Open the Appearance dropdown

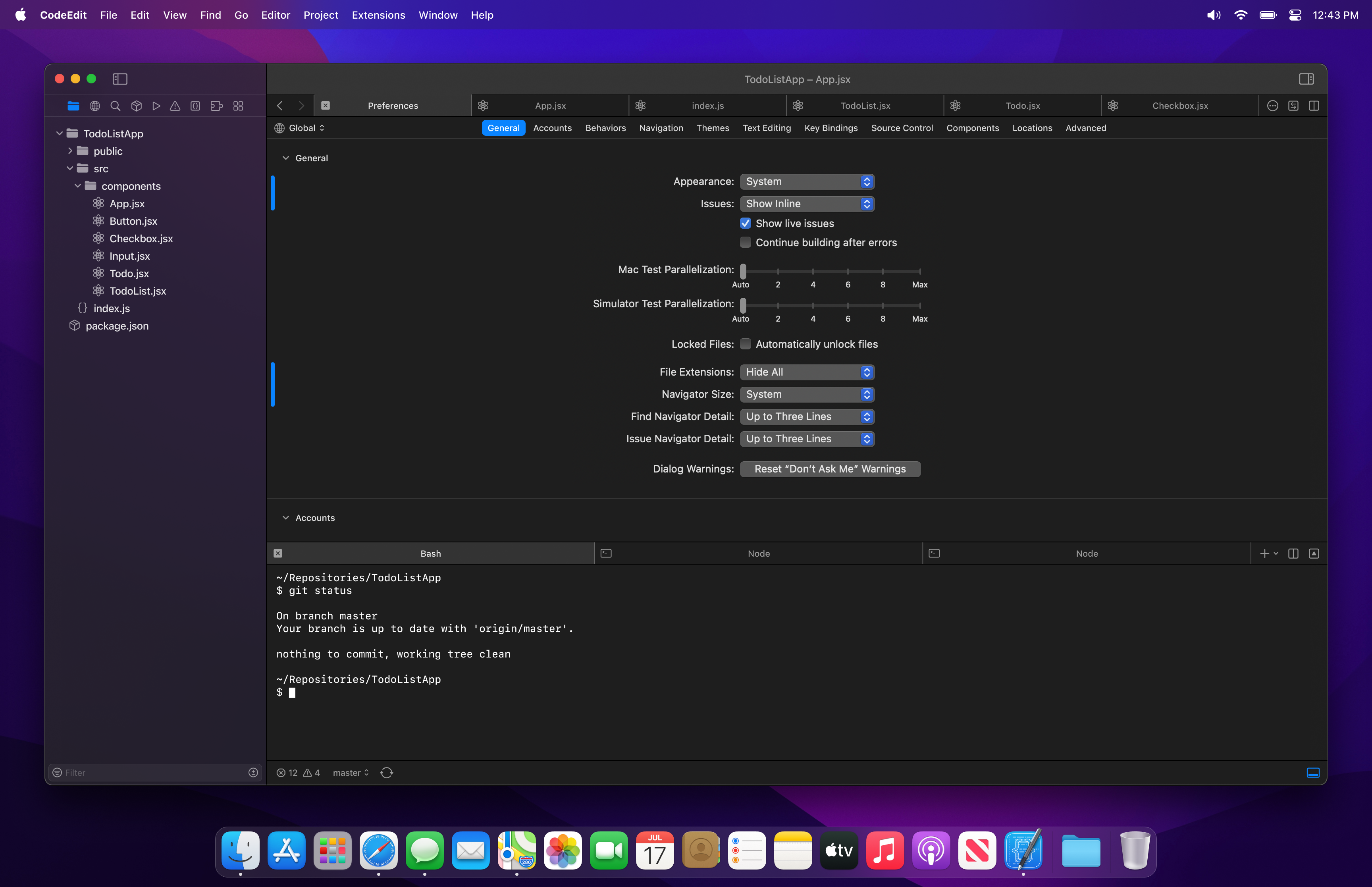807,181
